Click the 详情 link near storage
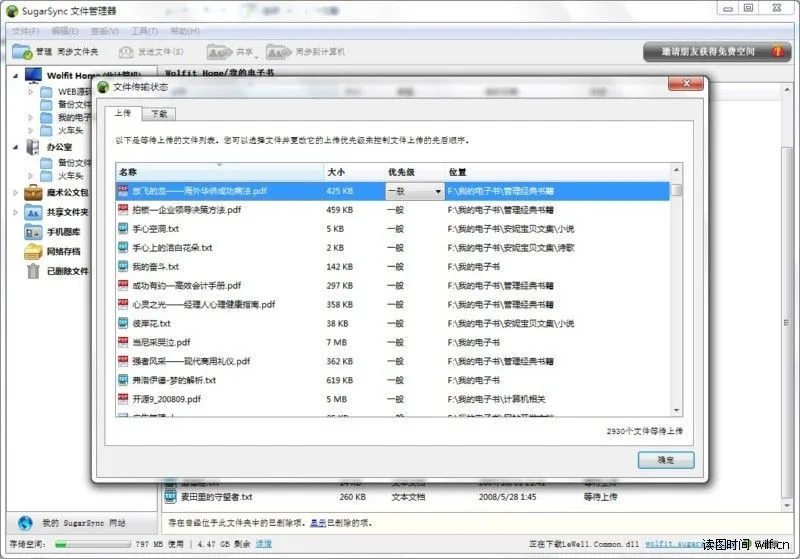800x559 pixels. [263, 544]
